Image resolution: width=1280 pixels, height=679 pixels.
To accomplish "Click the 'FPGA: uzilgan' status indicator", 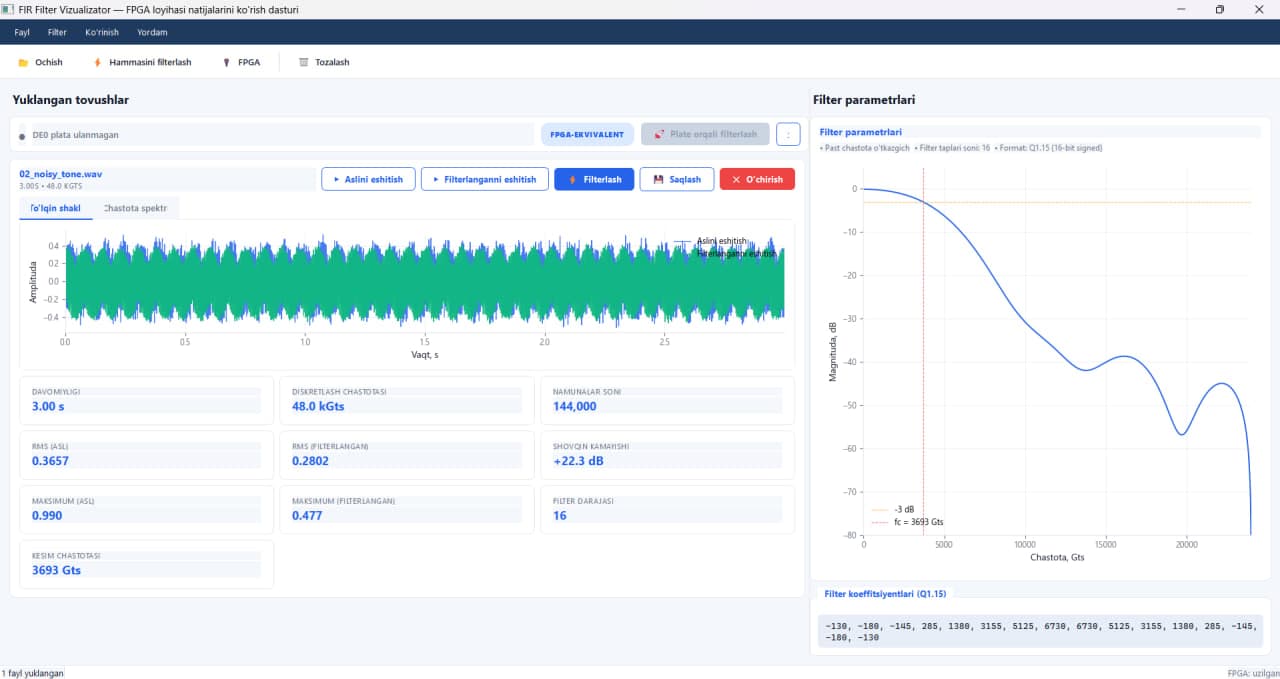I will [1253, 673].
